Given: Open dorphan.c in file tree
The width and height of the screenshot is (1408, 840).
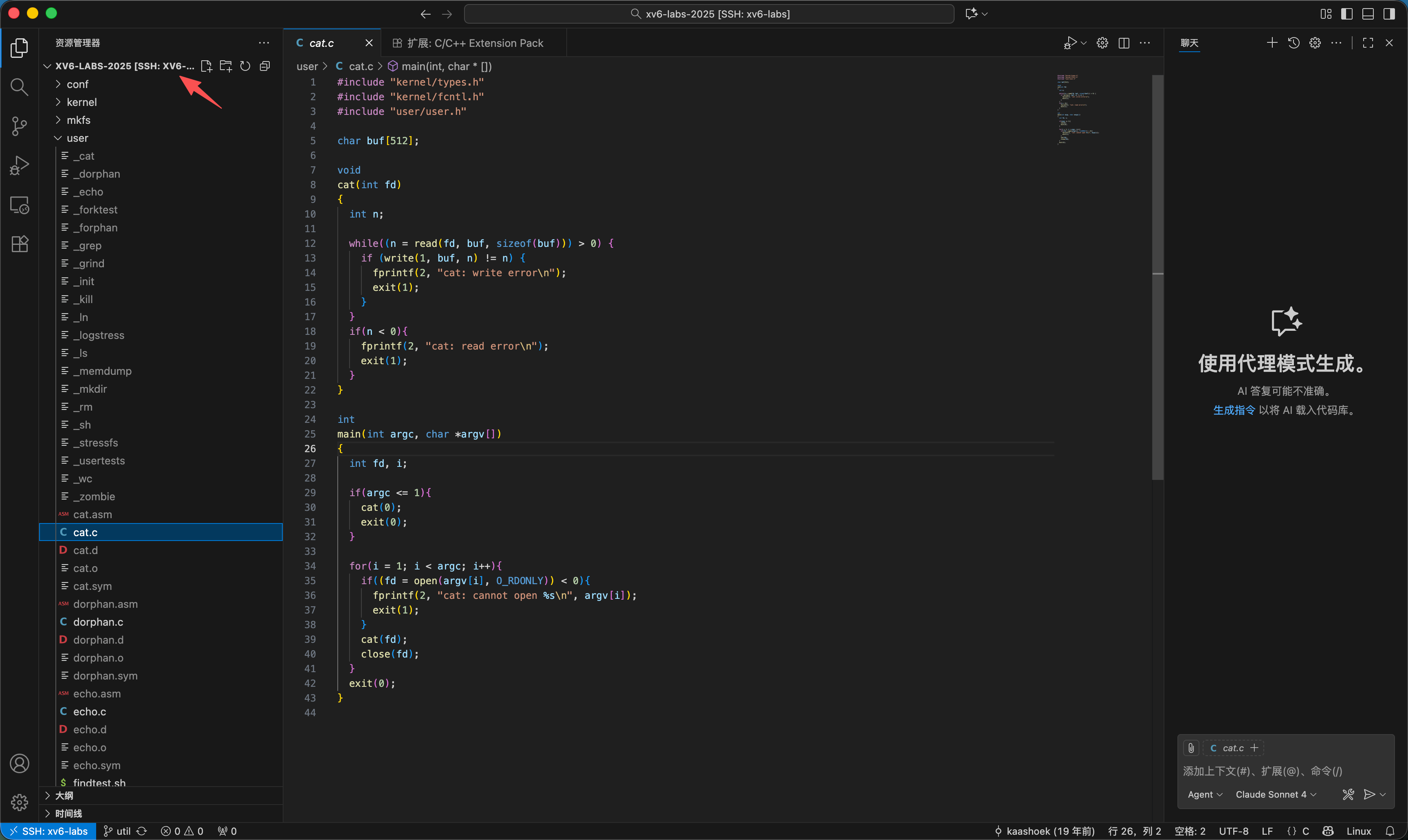Looking at the screenshot, I should (x=98, y=622).
